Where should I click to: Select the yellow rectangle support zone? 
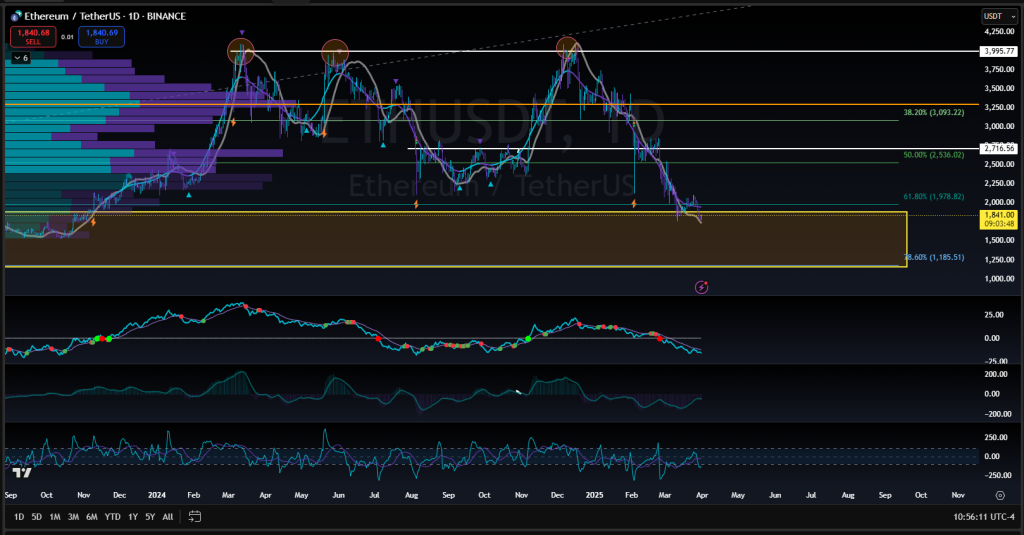[456, 239]
